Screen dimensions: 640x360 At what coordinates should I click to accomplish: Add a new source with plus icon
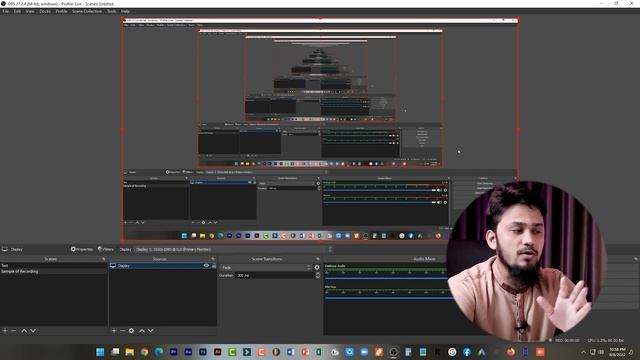point(114,331)
